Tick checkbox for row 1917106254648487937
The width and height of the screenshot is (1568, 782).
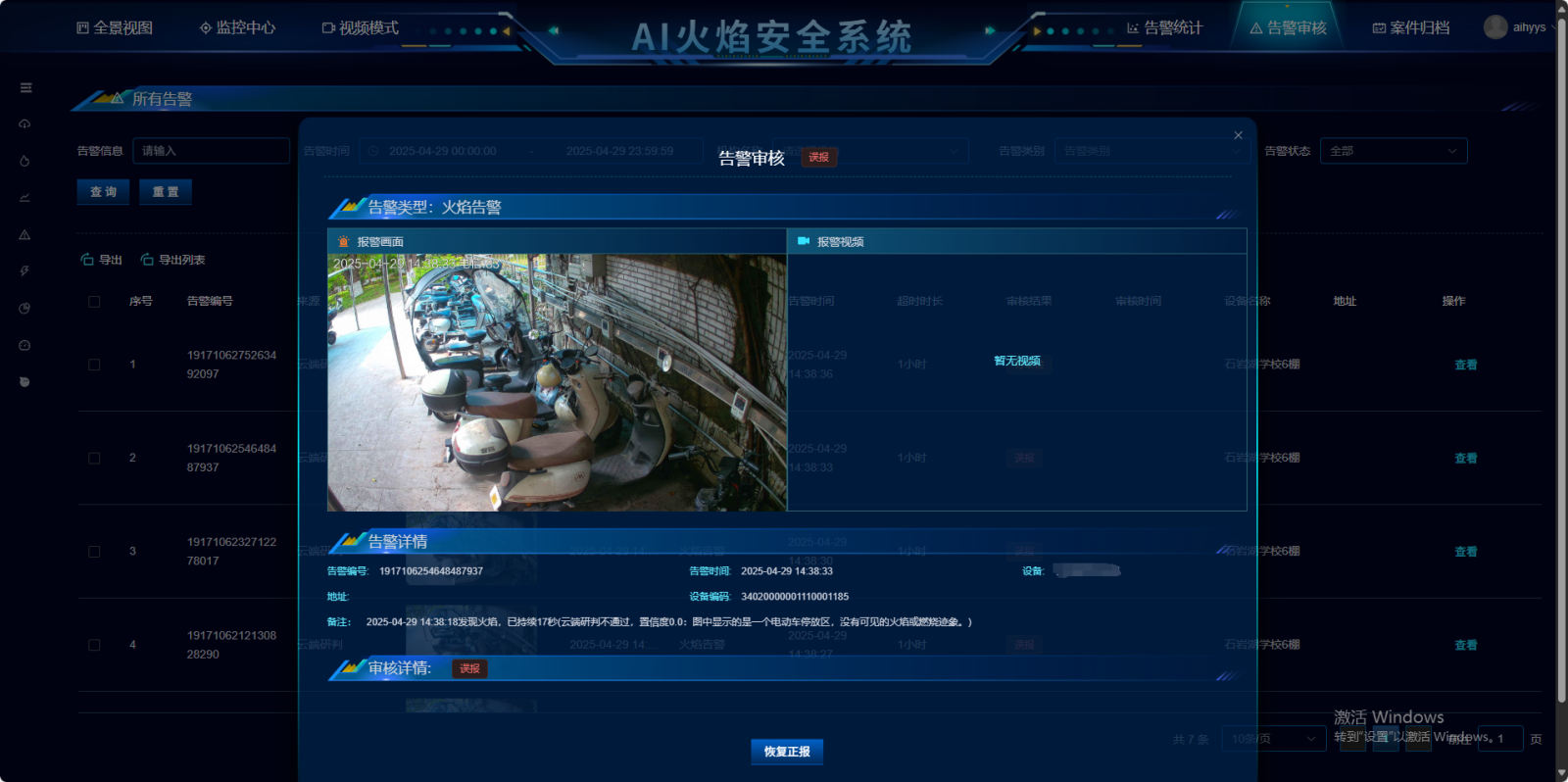[x=94, y=458]
